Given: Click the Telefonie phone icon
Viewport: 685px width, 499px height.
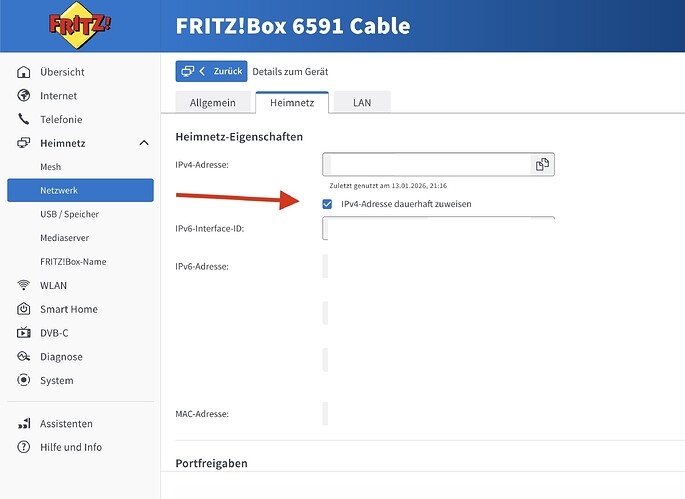Looking at the screenshot, I should (x=24, y=119).
